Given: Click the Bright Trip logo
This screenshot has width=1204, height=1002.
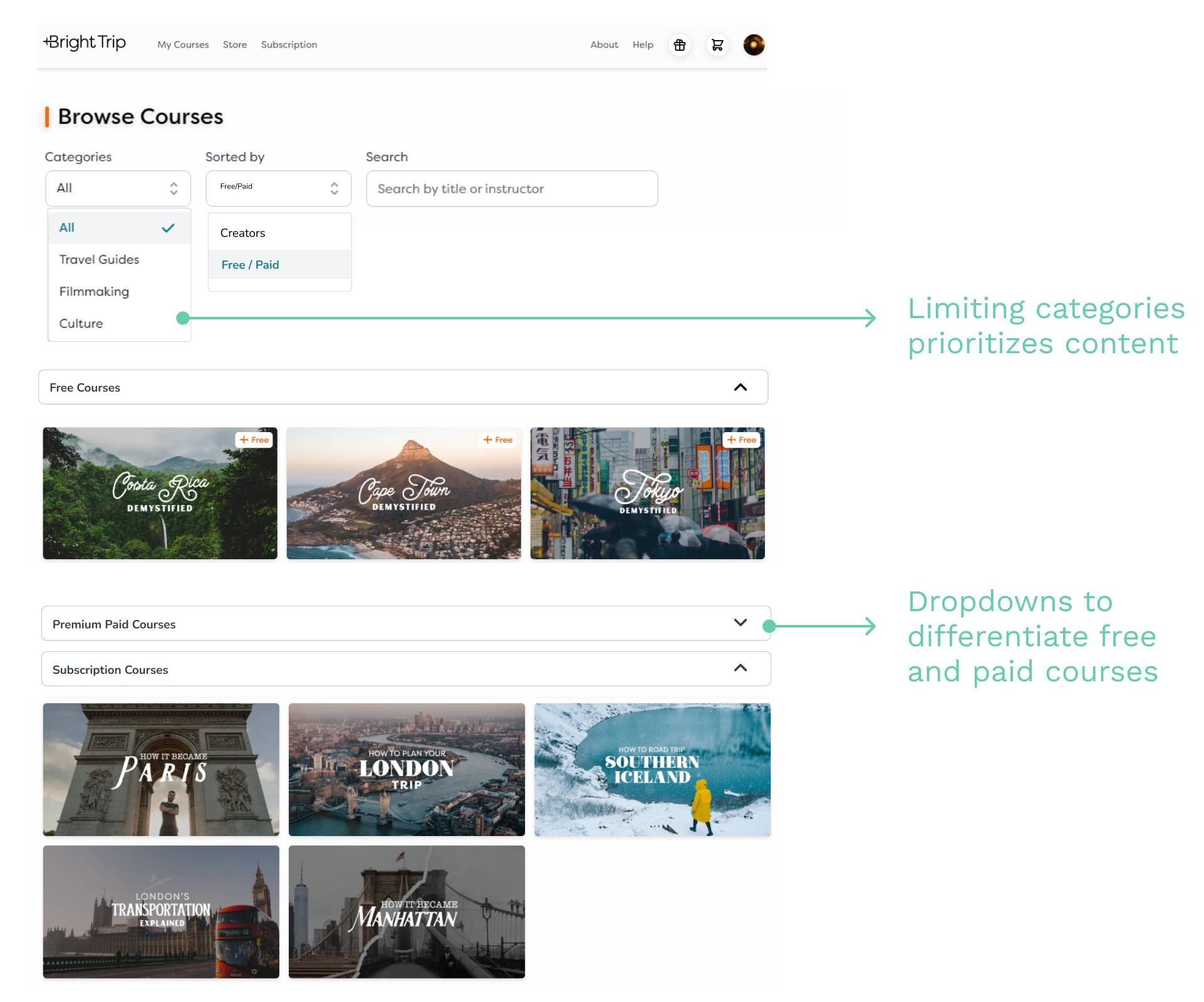Looking at the screenshot, I should click(85, 43).
